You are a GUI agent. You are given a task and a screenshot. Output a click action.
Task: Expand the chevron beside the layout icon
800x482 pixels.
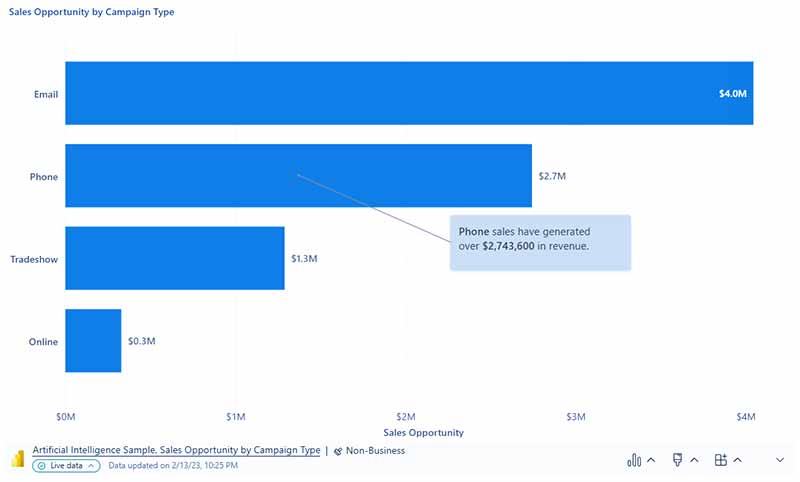(738, 460)
